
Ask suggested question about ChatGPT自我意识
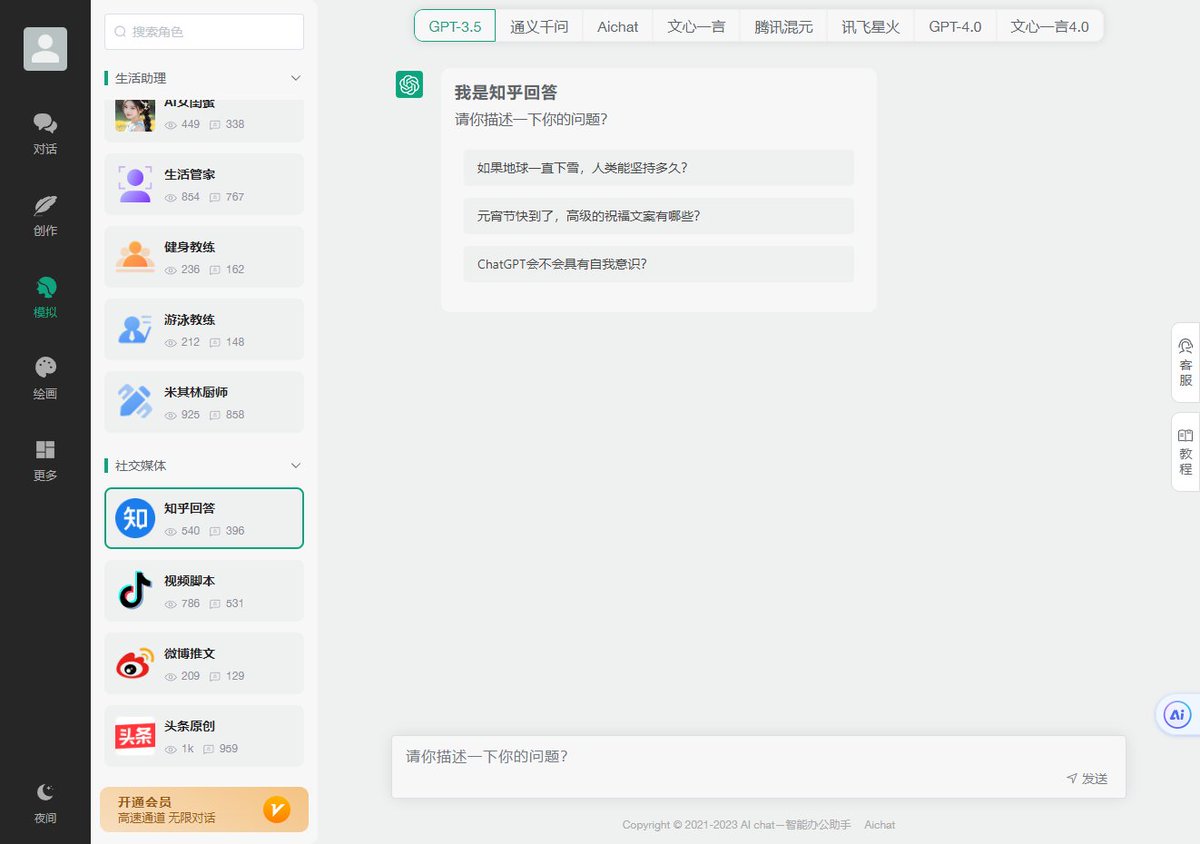pyautogui.click(x=658, y=264)
